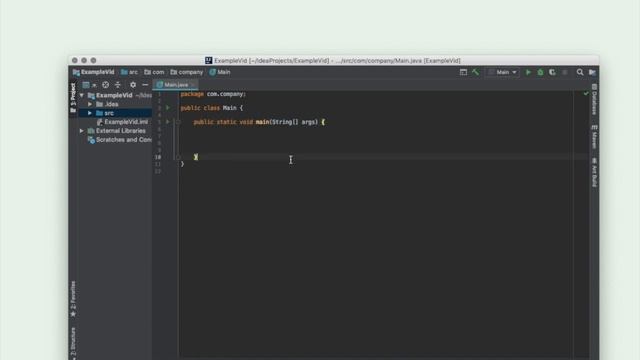Click company breadcrumb in navigation bar

(187, 72)
